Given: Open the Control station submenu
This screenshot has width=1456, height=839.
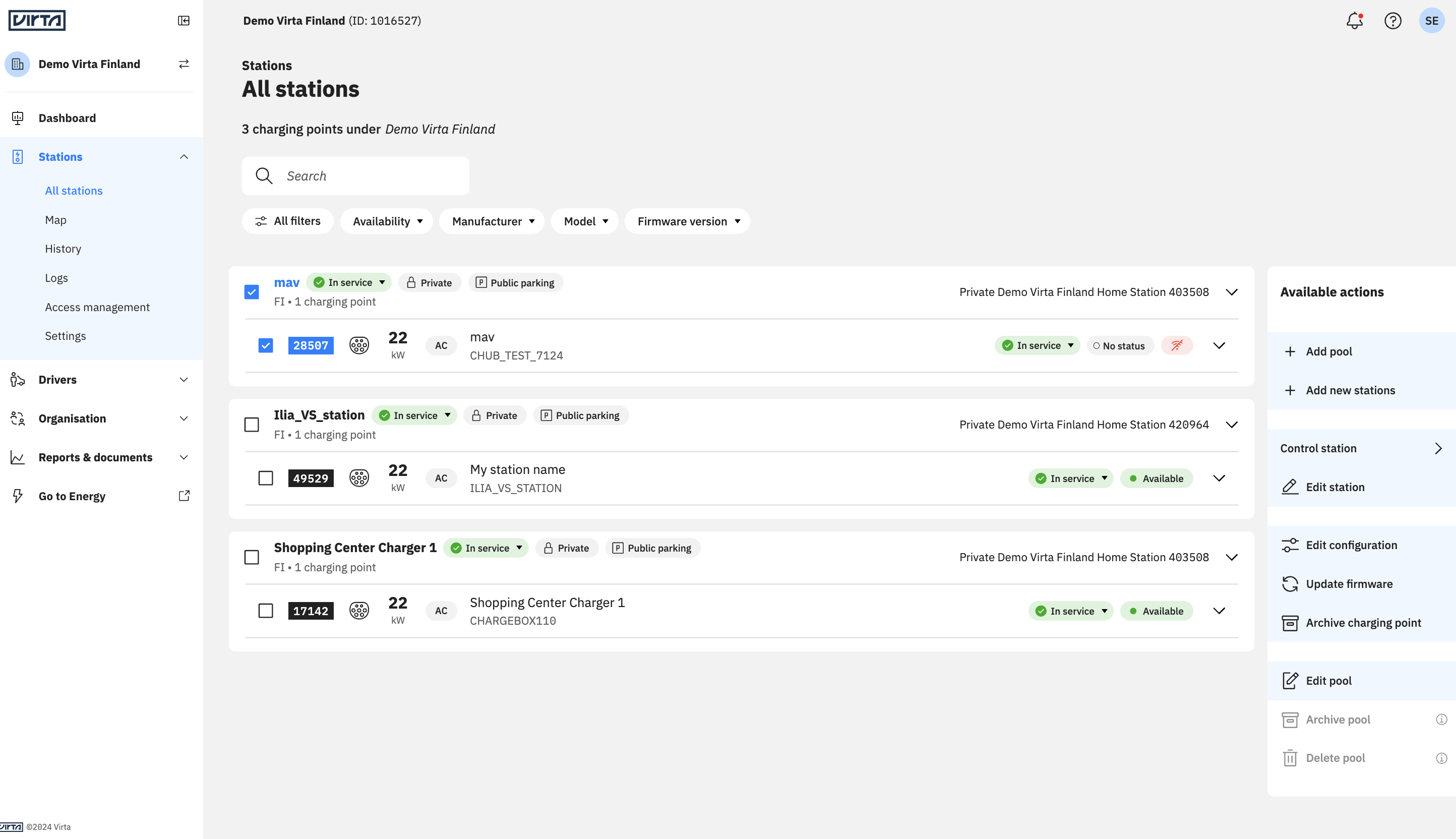Looking at the screenshot, I should (1362, 448).
